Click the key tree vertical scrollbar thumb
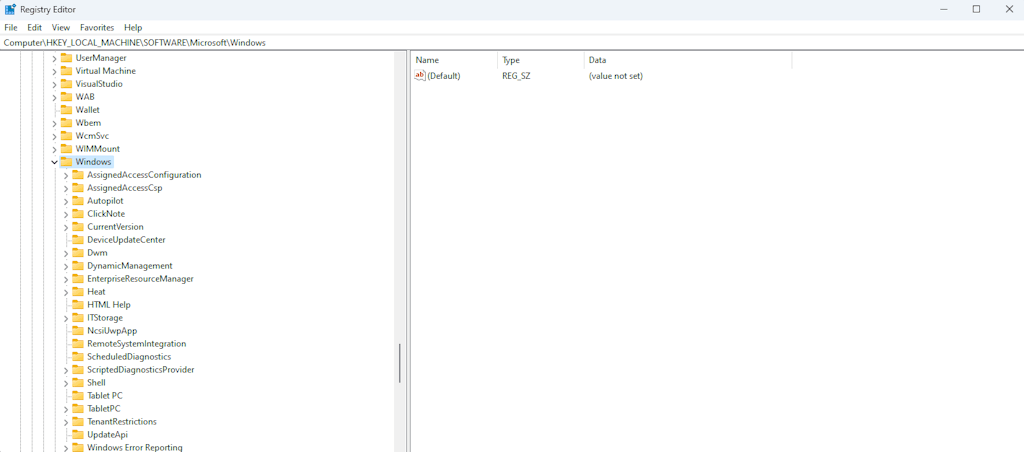 (400, 363)
